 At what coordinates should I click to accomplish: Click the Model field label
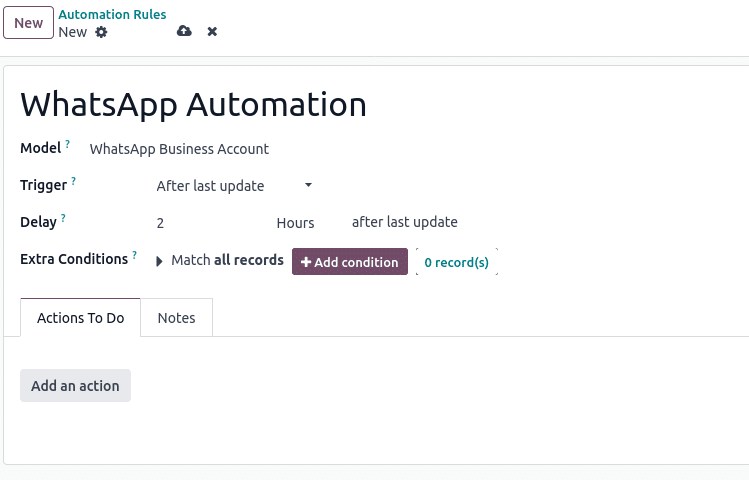pos(41,148)
